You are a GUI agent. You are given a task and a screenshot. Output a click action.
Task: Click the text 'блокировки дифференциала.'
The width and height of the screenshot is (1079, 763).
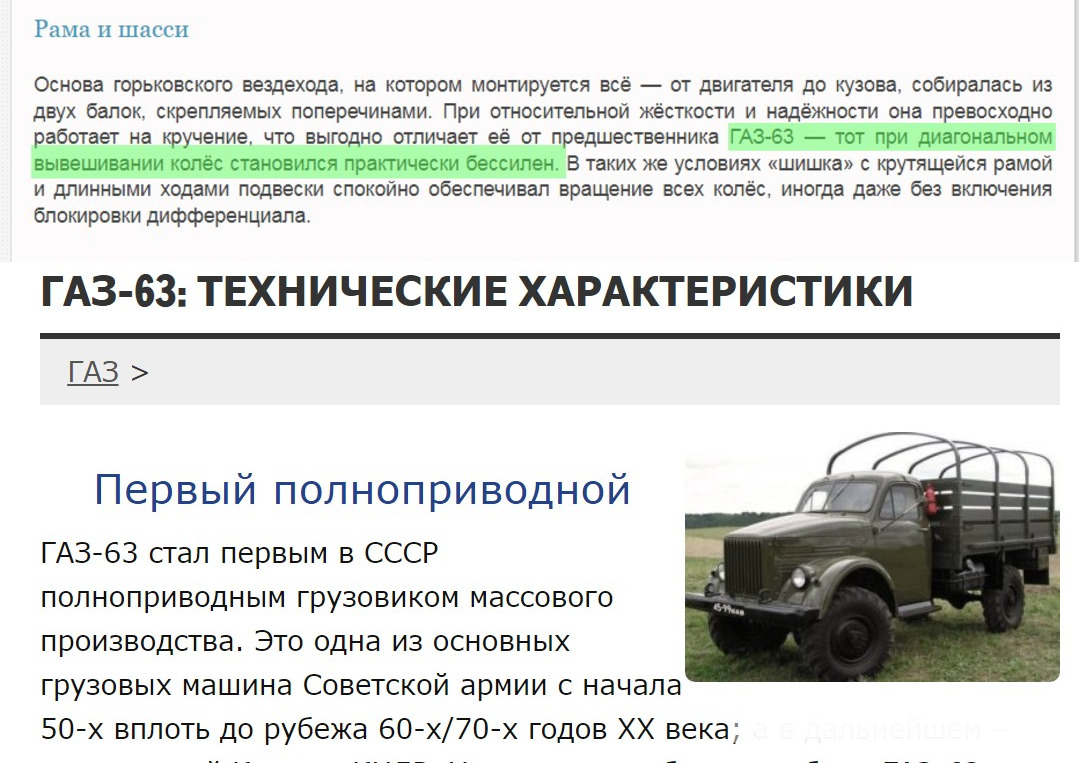click(172, 216)
